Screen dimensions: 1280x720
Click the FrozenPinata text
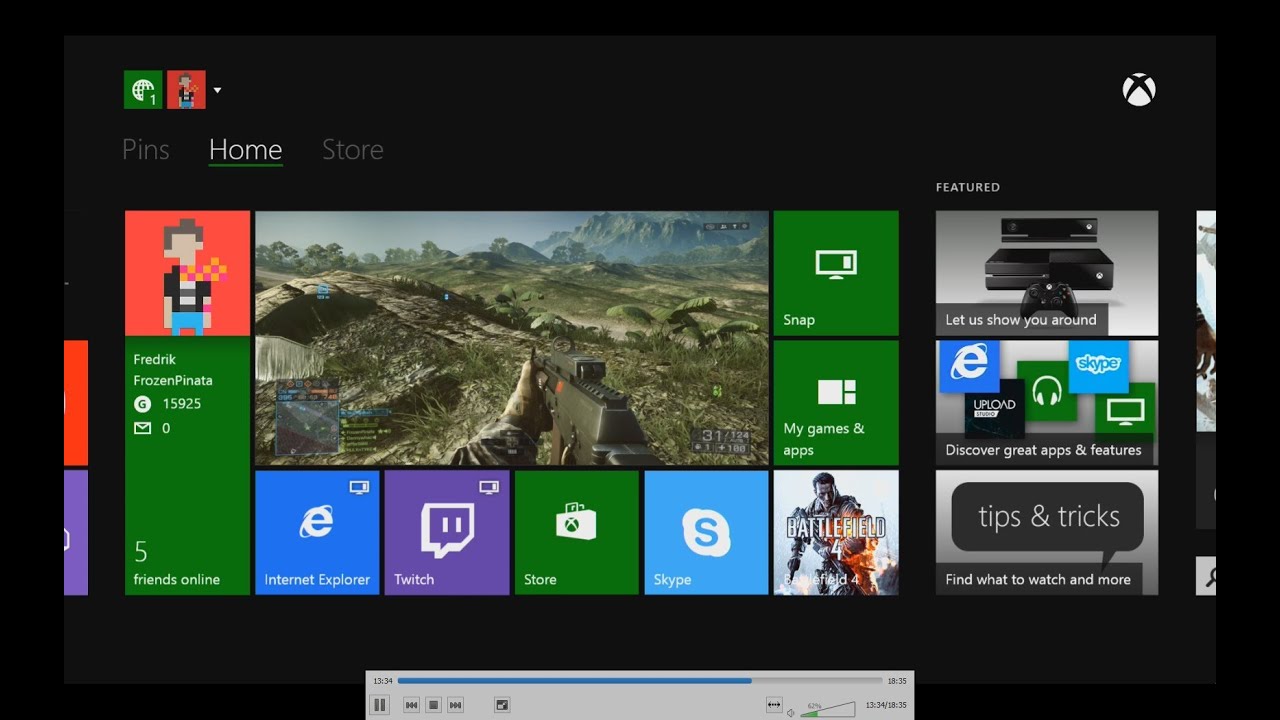(x=173, y=380)
